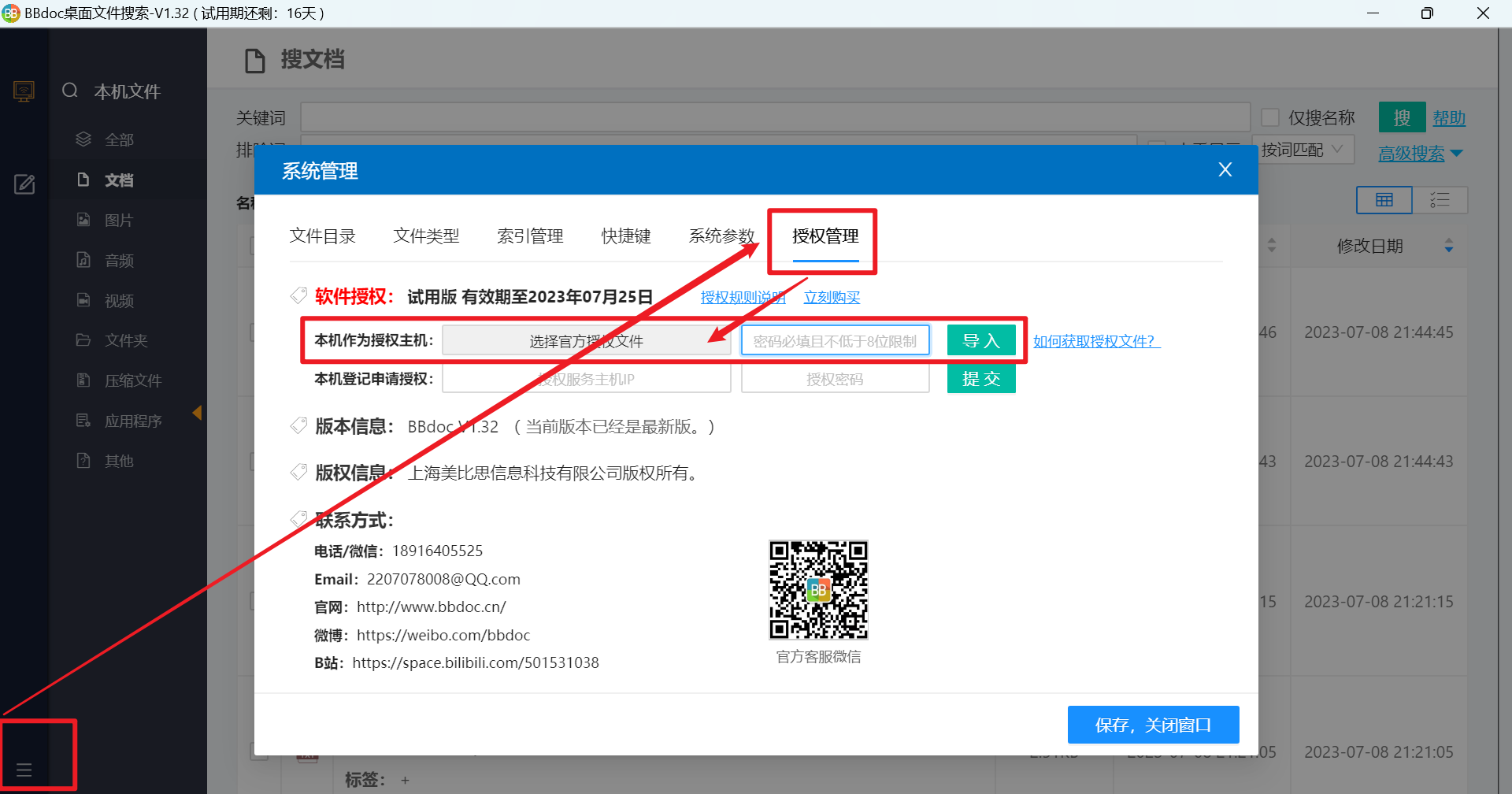Open 按词匹配 dropdown

coord(1303,150)
